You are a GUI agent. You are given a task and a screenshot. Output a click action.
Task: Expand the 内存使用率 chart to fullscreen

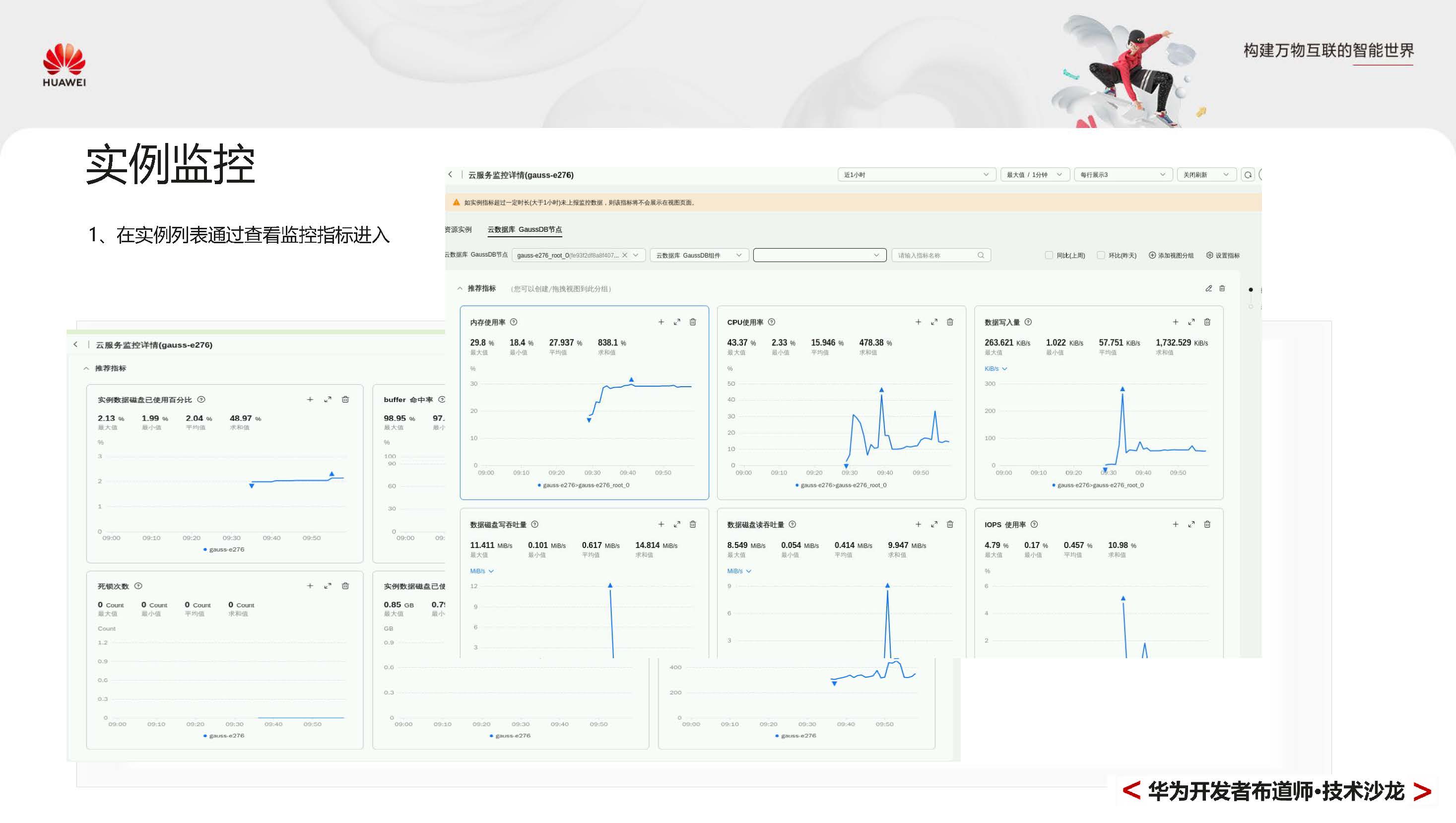point(676,322)
